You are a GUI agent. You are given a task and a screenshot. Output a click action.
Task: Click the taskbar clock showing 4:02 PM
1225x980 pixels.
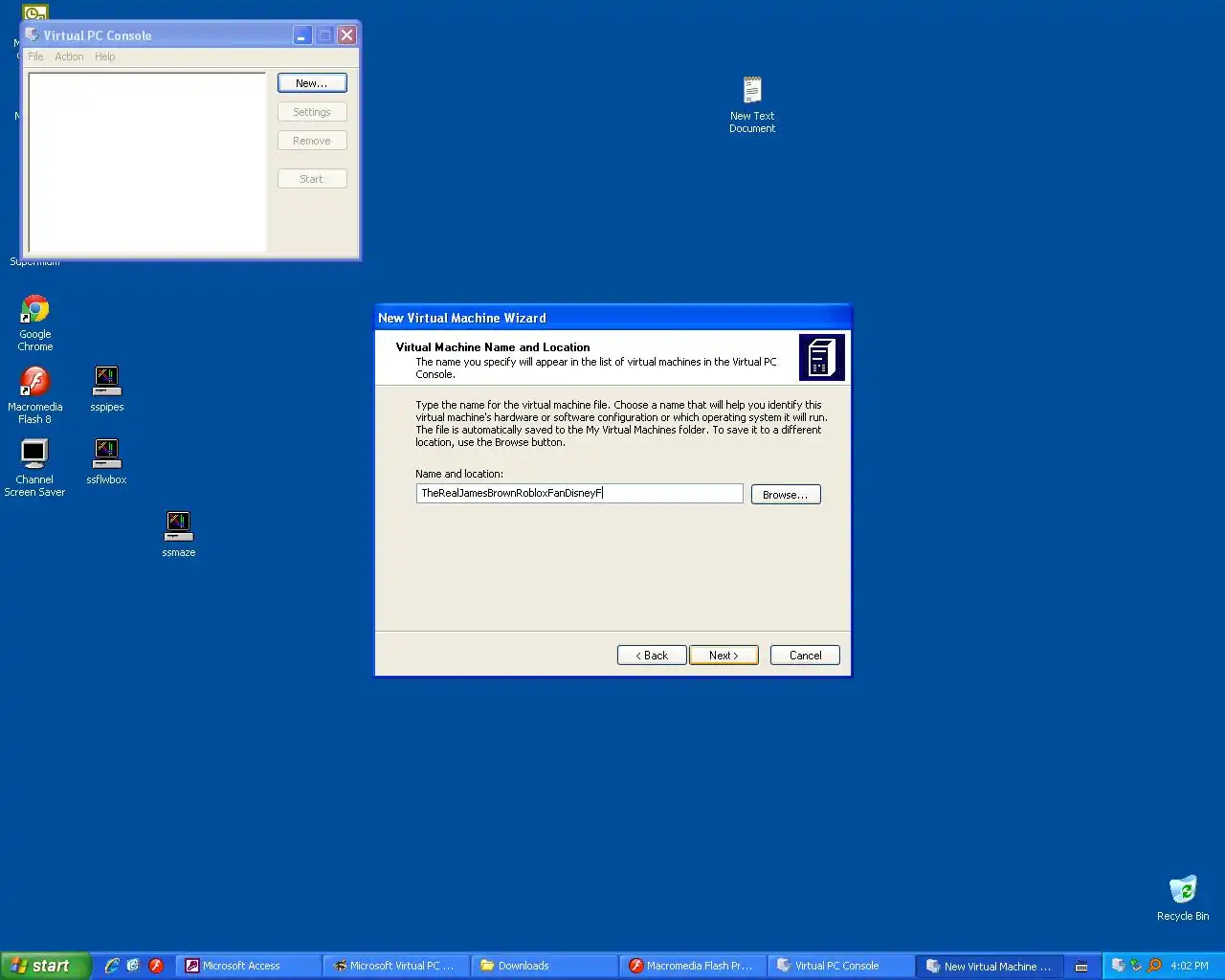click(1190, 967)
